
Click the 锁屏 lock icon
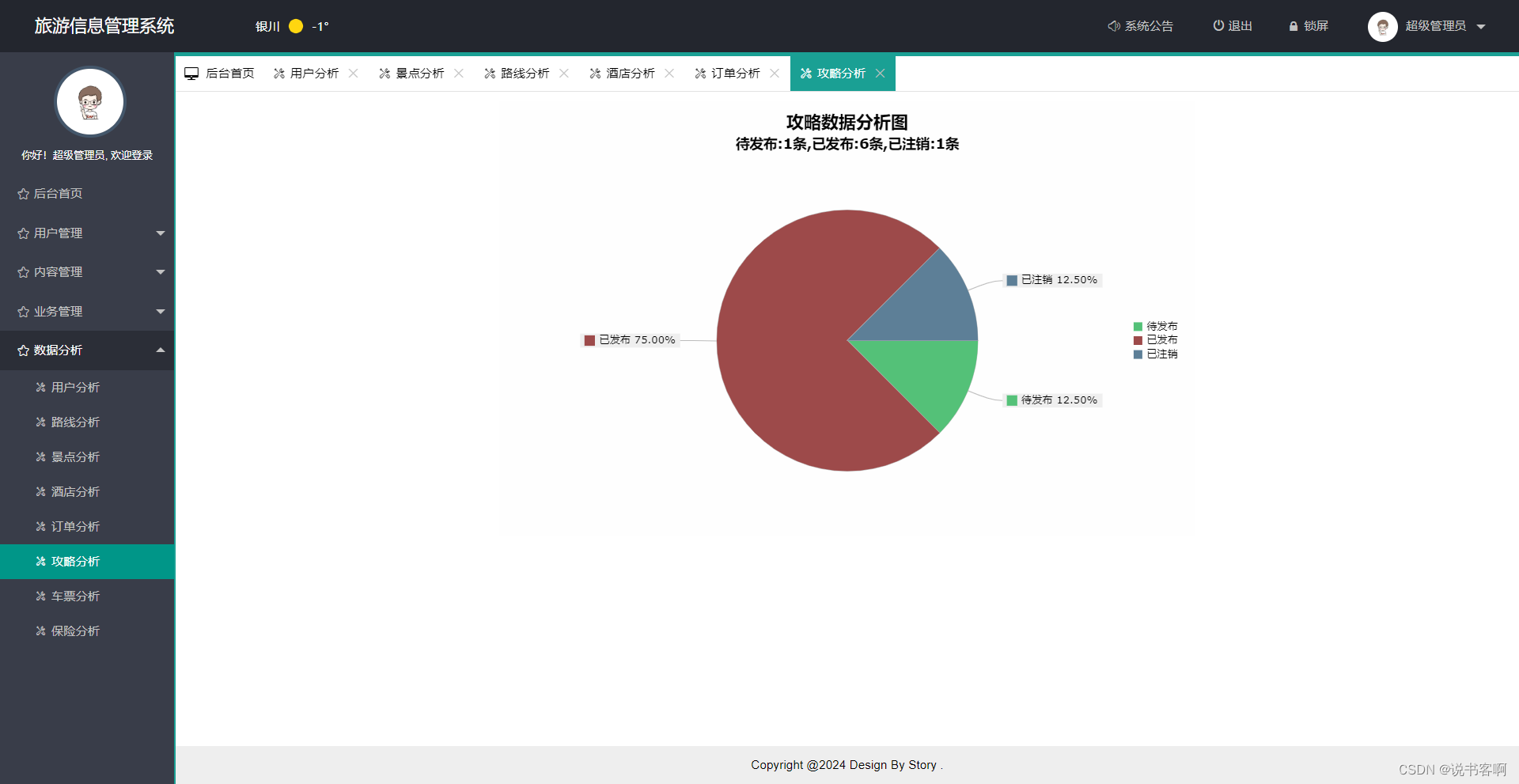click(1294, 26)
